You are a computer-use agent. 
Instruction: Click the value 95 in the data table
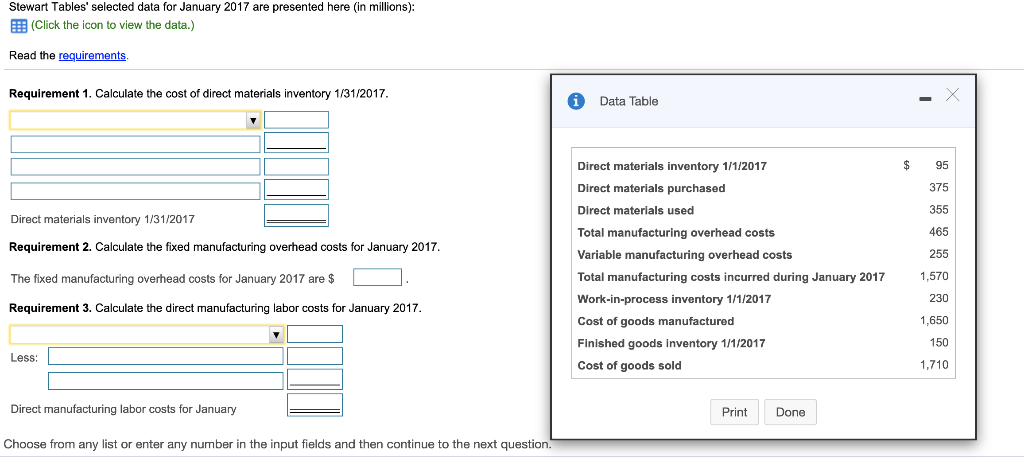tap(942, 165)
